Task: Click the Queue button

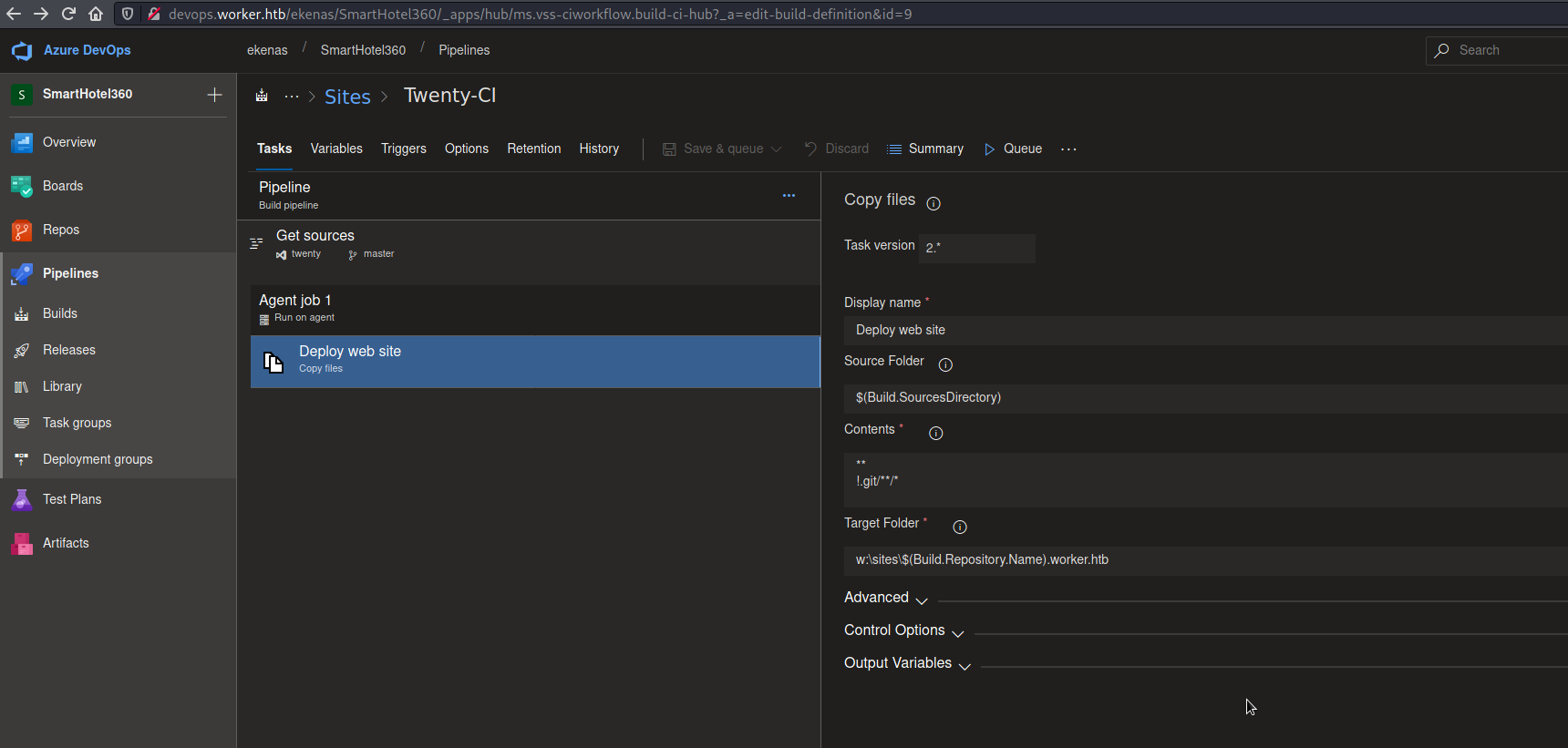Action: coord(1013,149)
